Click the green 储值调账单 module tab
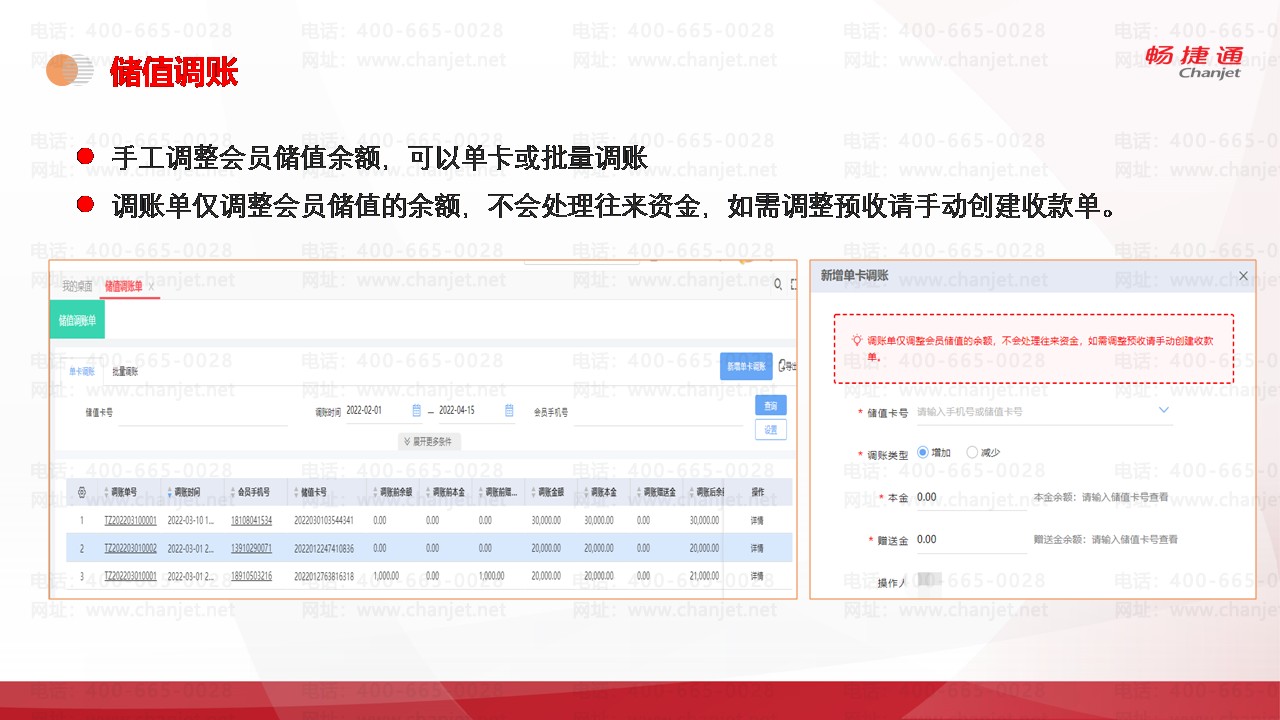This screenshot has width=1280, height=720. tap(77, 321)
